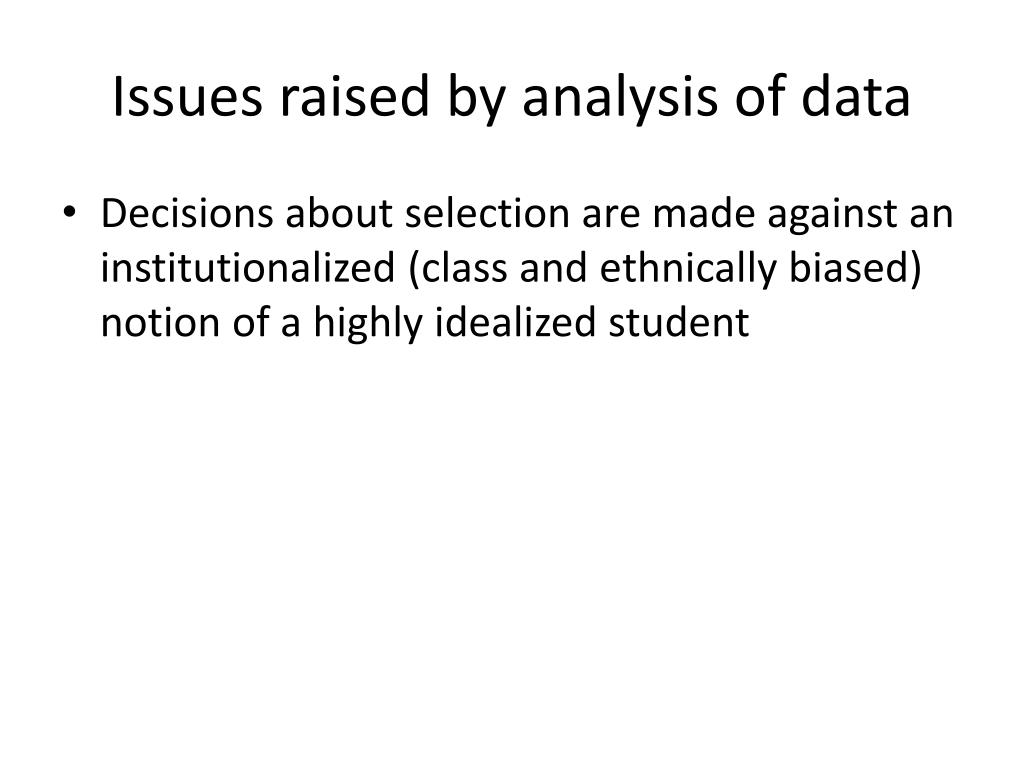Click the word 'raised' in the title

[354, 96]
